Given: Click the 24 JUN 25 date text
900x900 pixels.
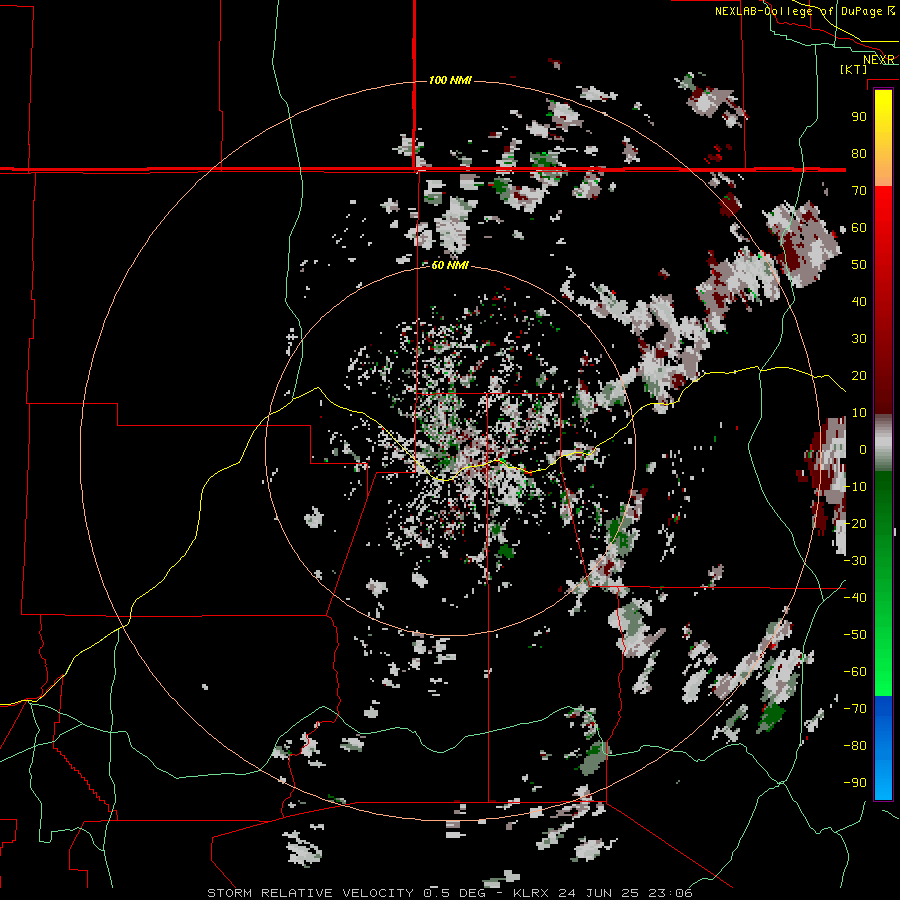Looking at the screenshot, I should (x=599, y=893).
